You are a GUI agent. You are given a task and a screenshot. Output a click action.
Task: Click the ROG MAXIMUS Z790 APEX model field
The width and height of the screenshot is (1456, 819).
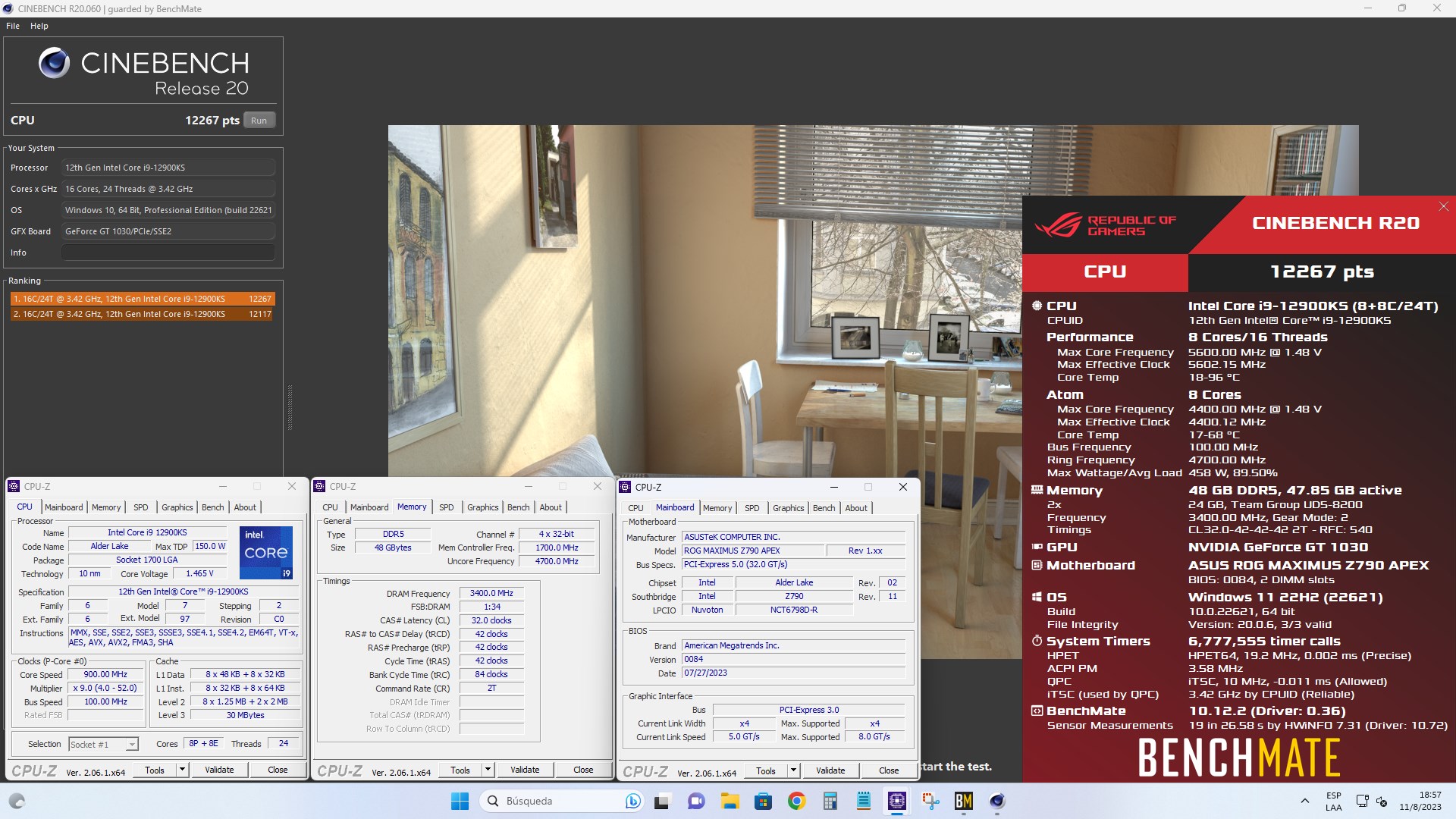pyautogui.click(x=752, y=551)
